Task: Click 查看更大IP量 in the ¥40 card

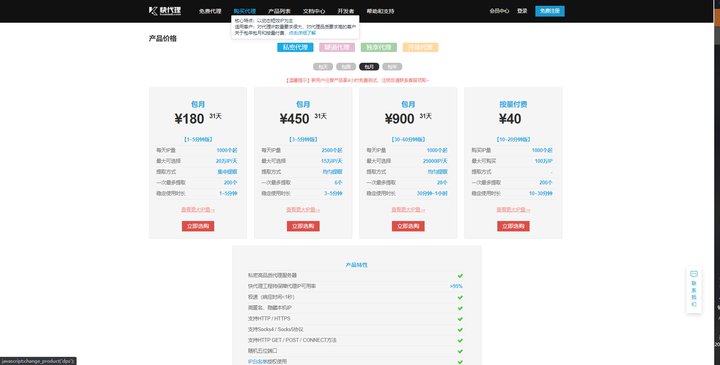Action: click(513, 209)
